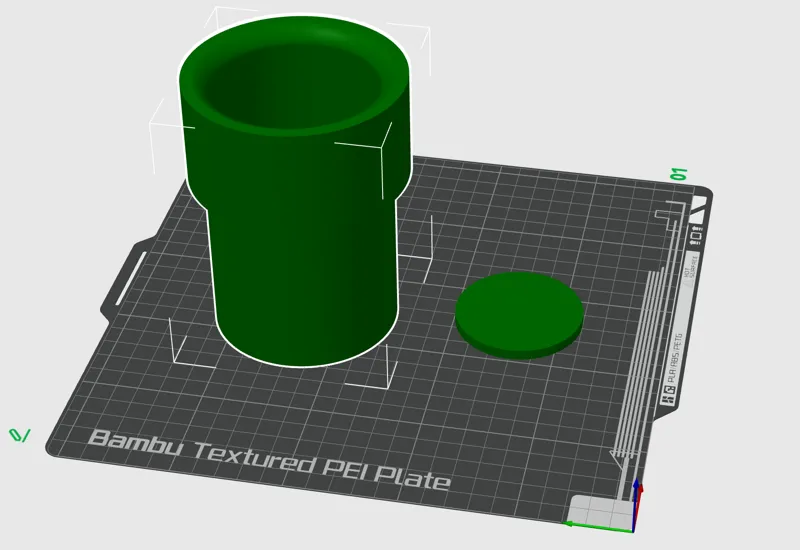The image size is (800, 550).
Task: Click the green 01 plate number label
Action: tap(679, 174)
